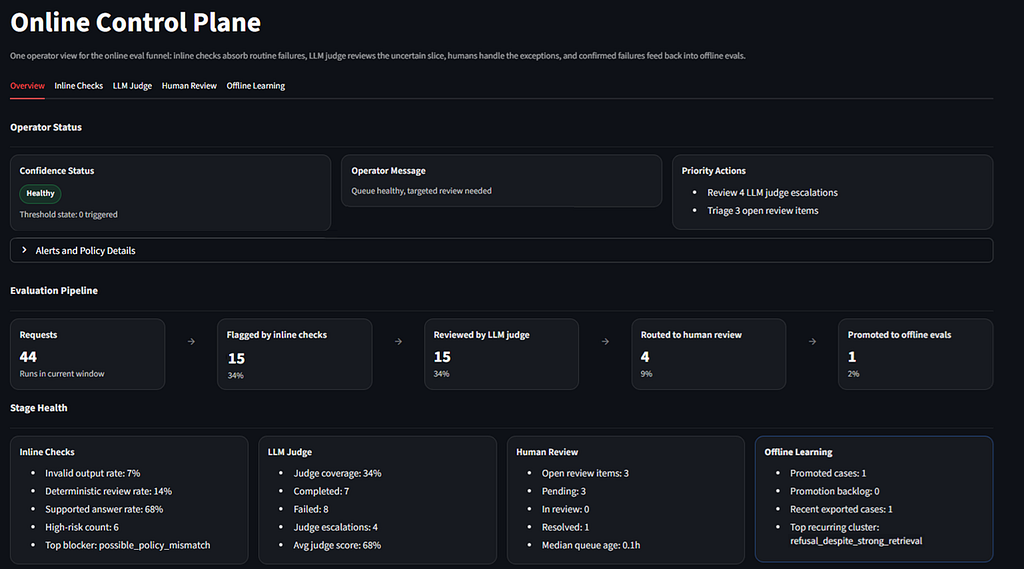The width and height of the screenshot is (1024, 569).
Task: Click the 'Inline Checks' stage health heading
Action: point(47,452)
